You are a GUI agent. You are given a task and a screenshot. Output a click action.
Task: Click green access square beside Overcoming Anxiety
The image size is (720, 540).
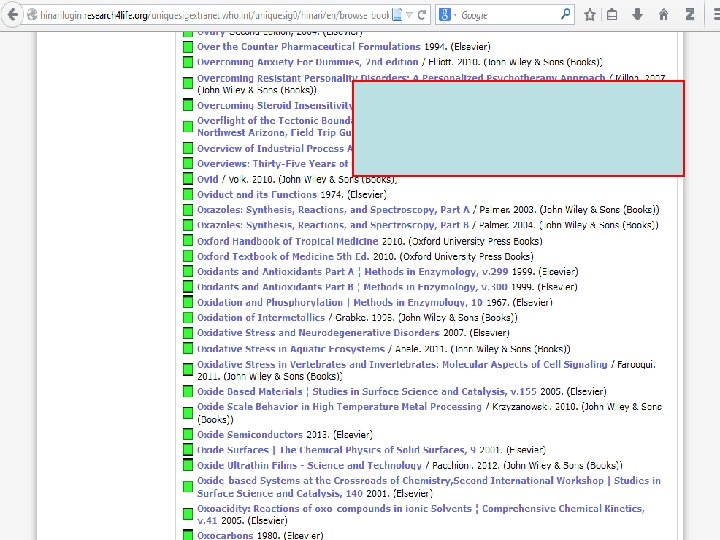coord(187,62)
